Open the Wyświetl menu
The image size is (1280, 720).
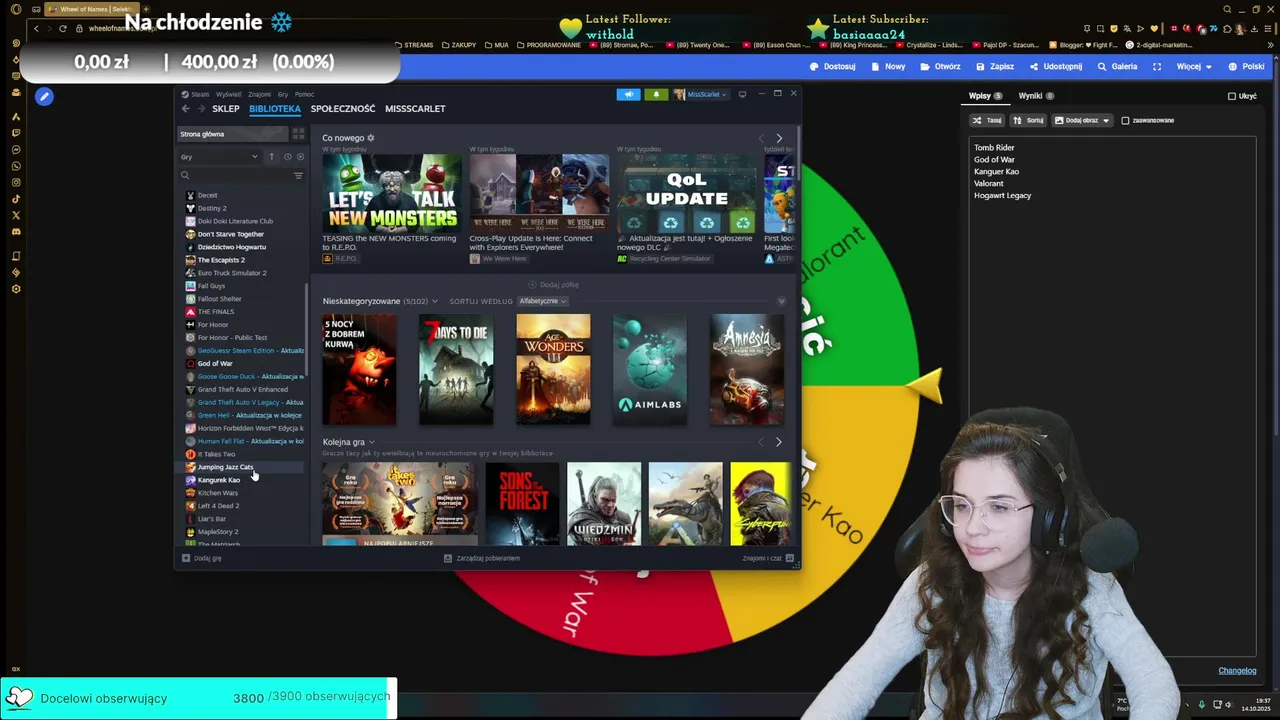(x=229, y=94)
